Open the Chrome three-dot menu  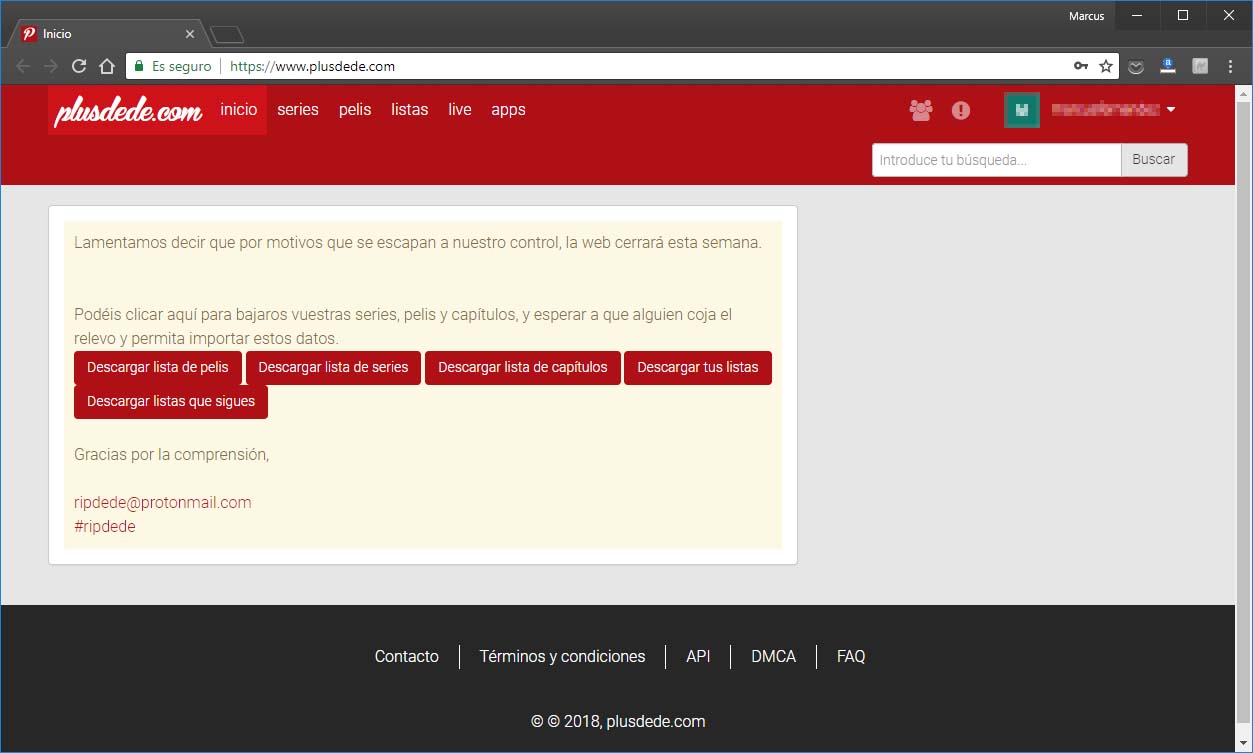pyautogui.click(x=1231, y=67)
